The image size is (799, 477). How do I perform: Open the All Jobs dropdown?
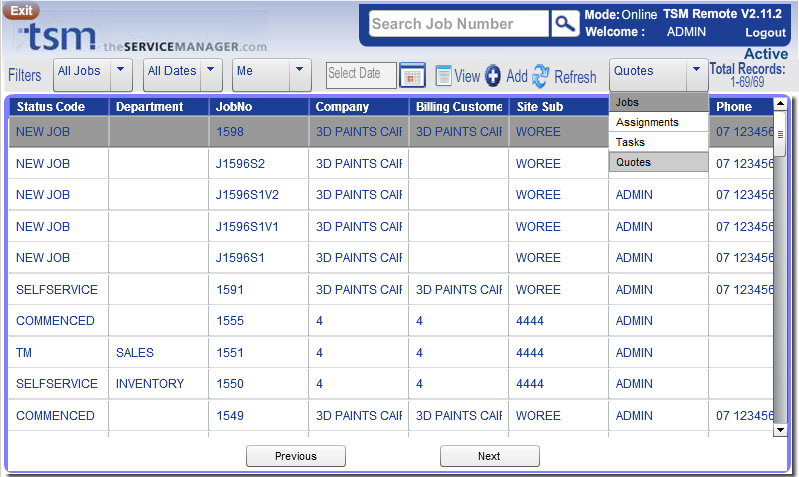(93, 74)
